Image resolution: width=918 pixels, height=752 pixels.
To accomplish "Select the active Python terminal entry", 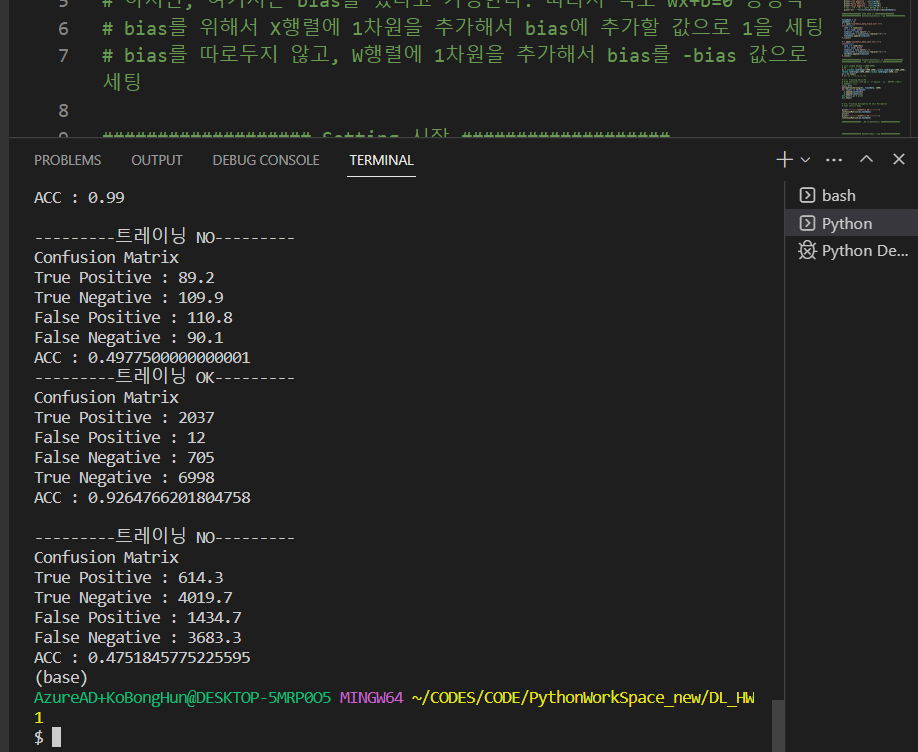I will coord(847,223).
